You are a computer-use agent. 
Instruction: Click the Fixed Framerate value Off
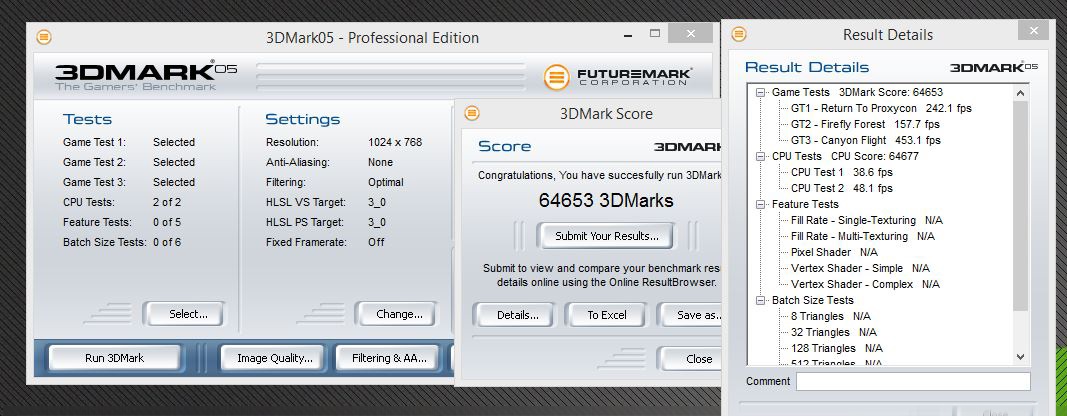point(376,242)
